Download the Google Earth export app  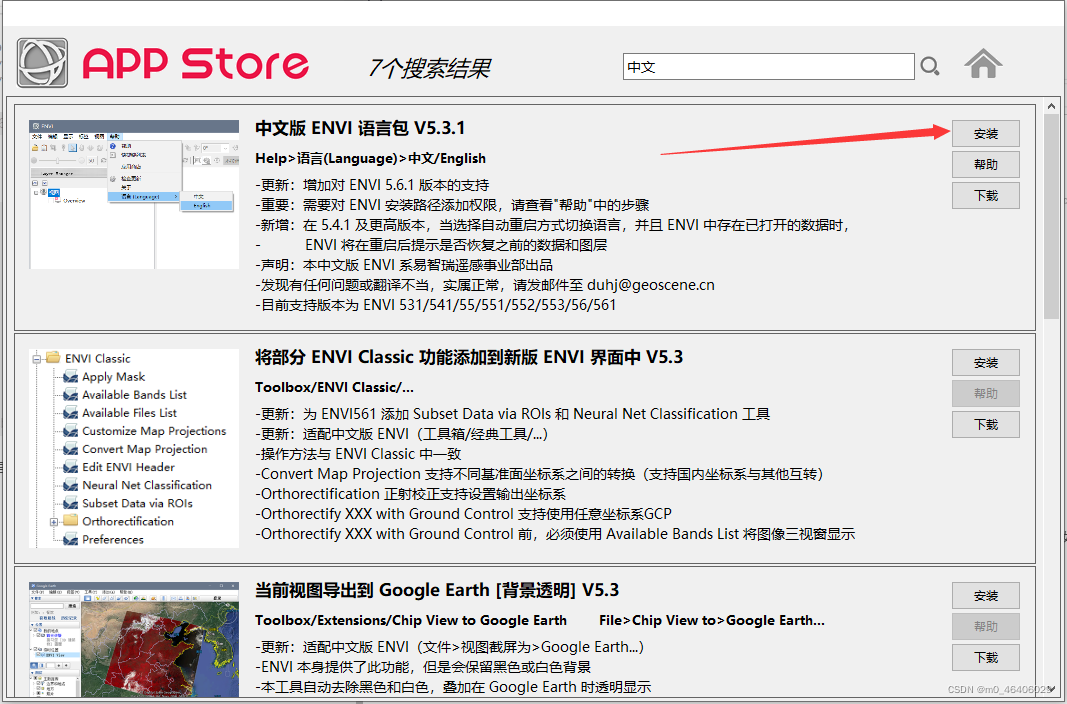(985, 657)
